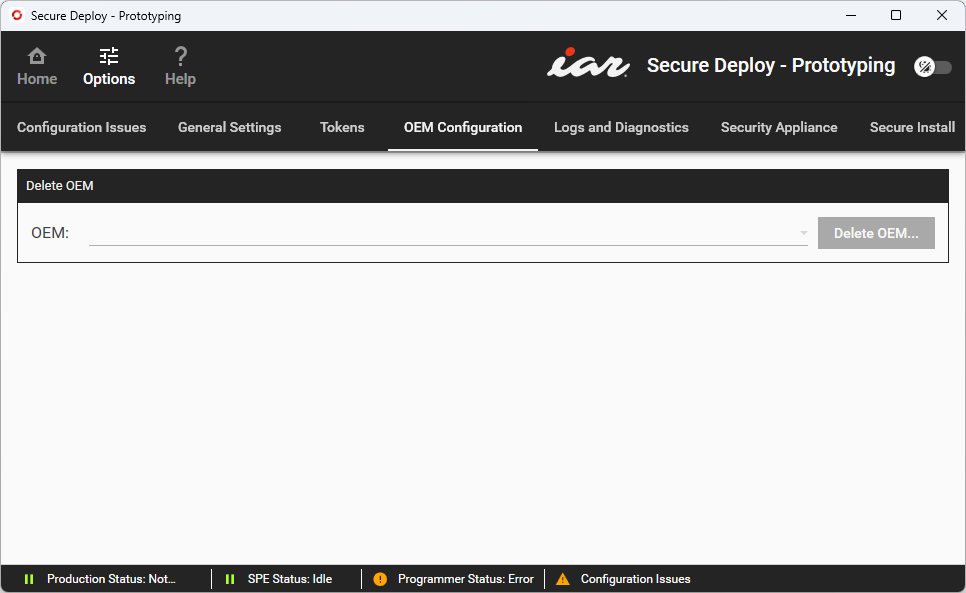Click the Secure Deploy app icon in titlebar

click(16, 15)
